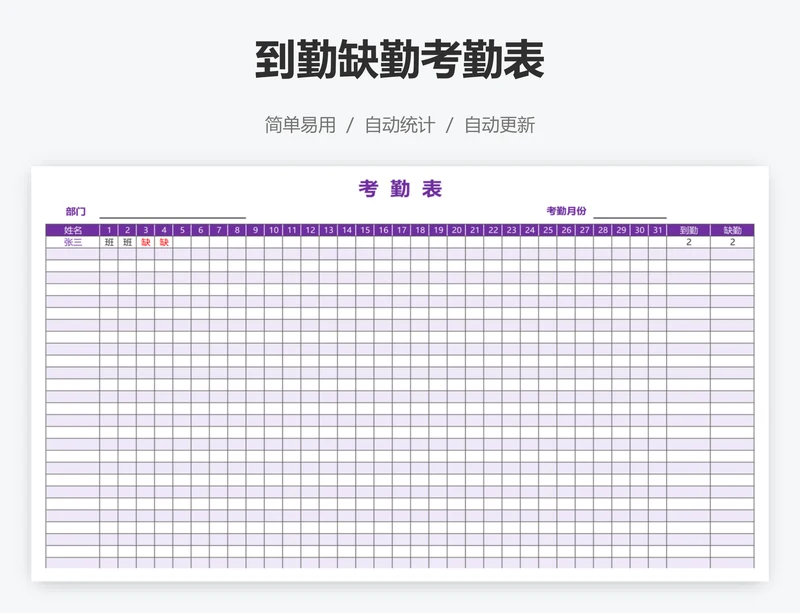Click the 到勤 column header
Viewport: 800px width, 613px height.
pos(688,230)
